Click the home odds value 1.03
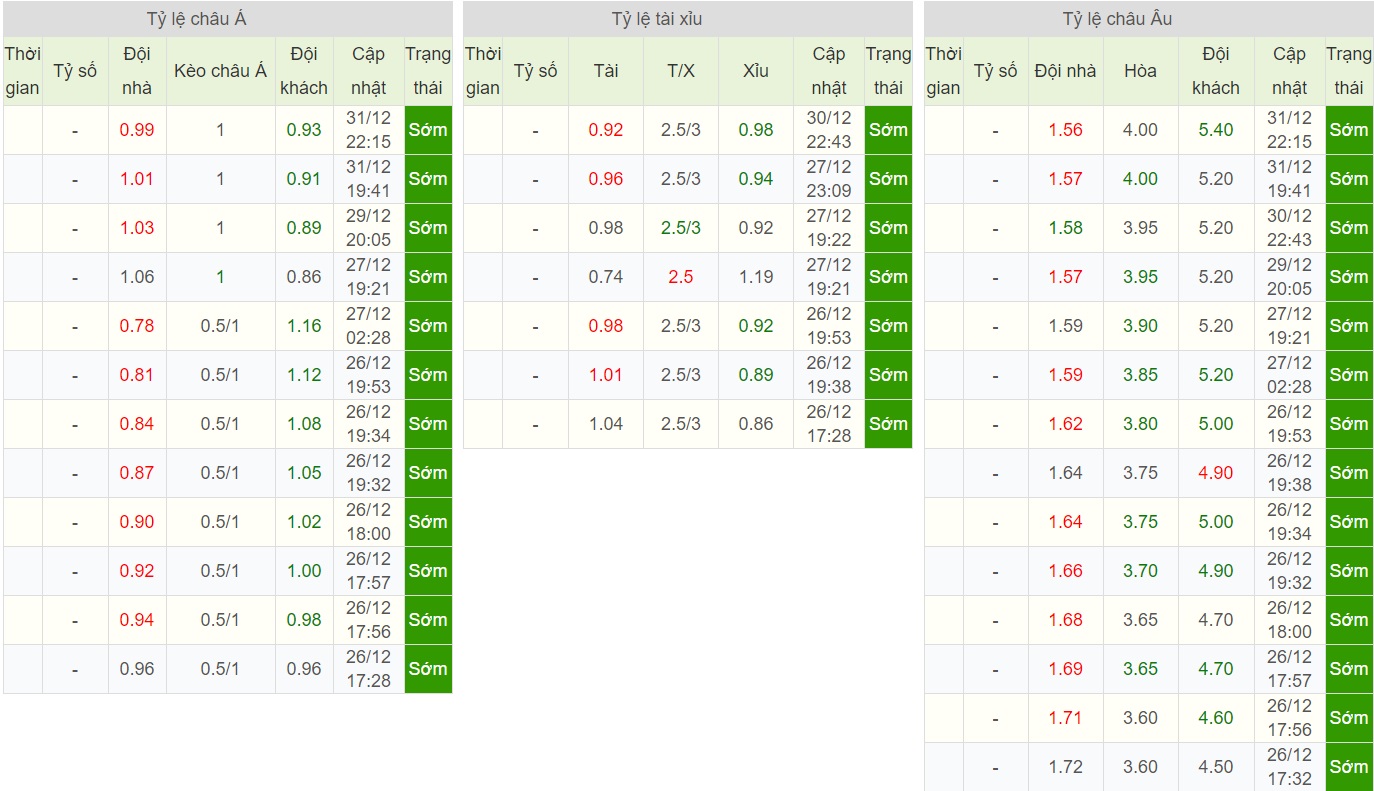This screenshot has height=791, width=1374. (x=137, y=228)
